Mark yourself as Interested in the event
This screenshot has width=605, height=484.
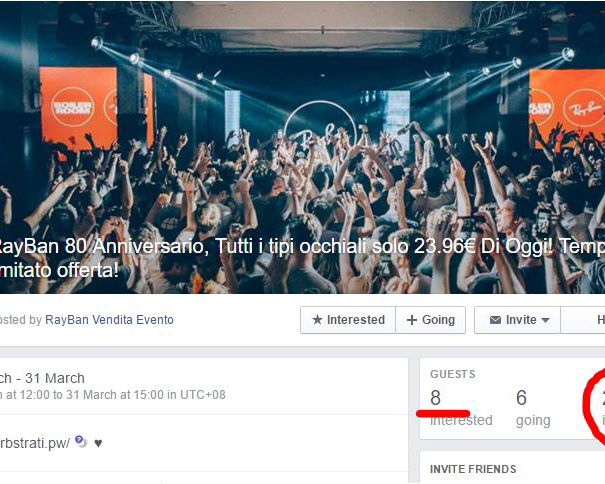click(348, 320)
